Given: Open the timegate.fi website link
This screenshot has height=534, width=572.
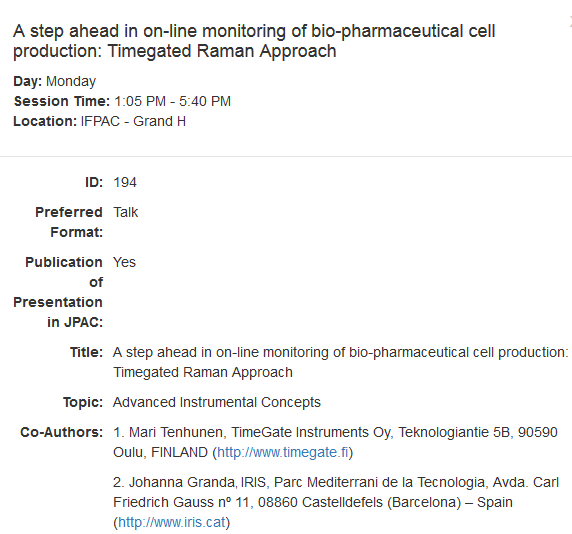Looking at the screenshot, I should [283, 452].
